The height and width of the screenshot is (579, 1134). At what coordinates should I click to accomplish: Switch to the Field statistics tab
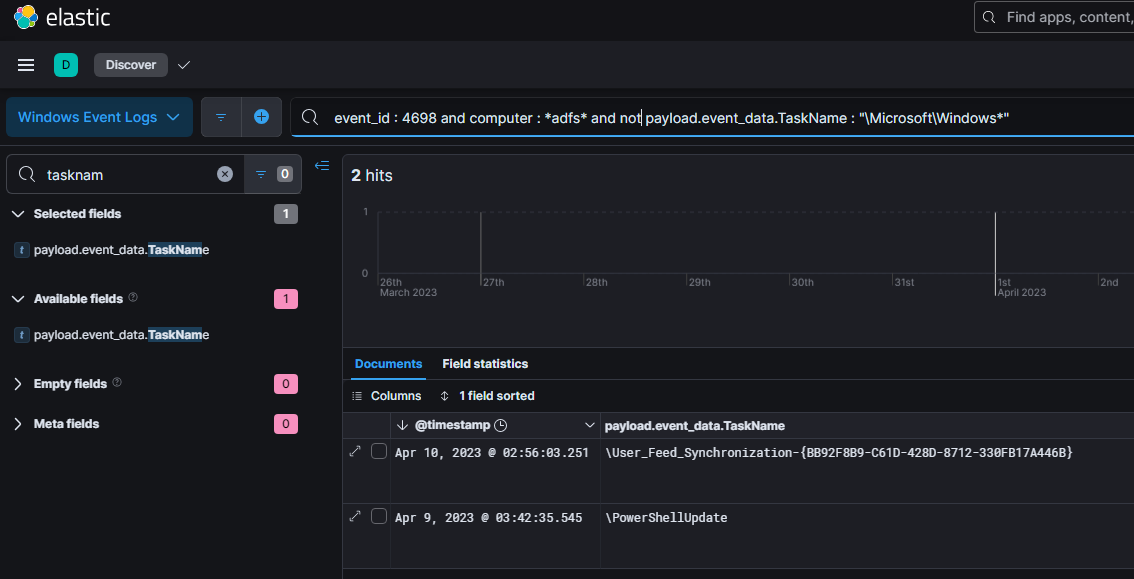(485, 364)
